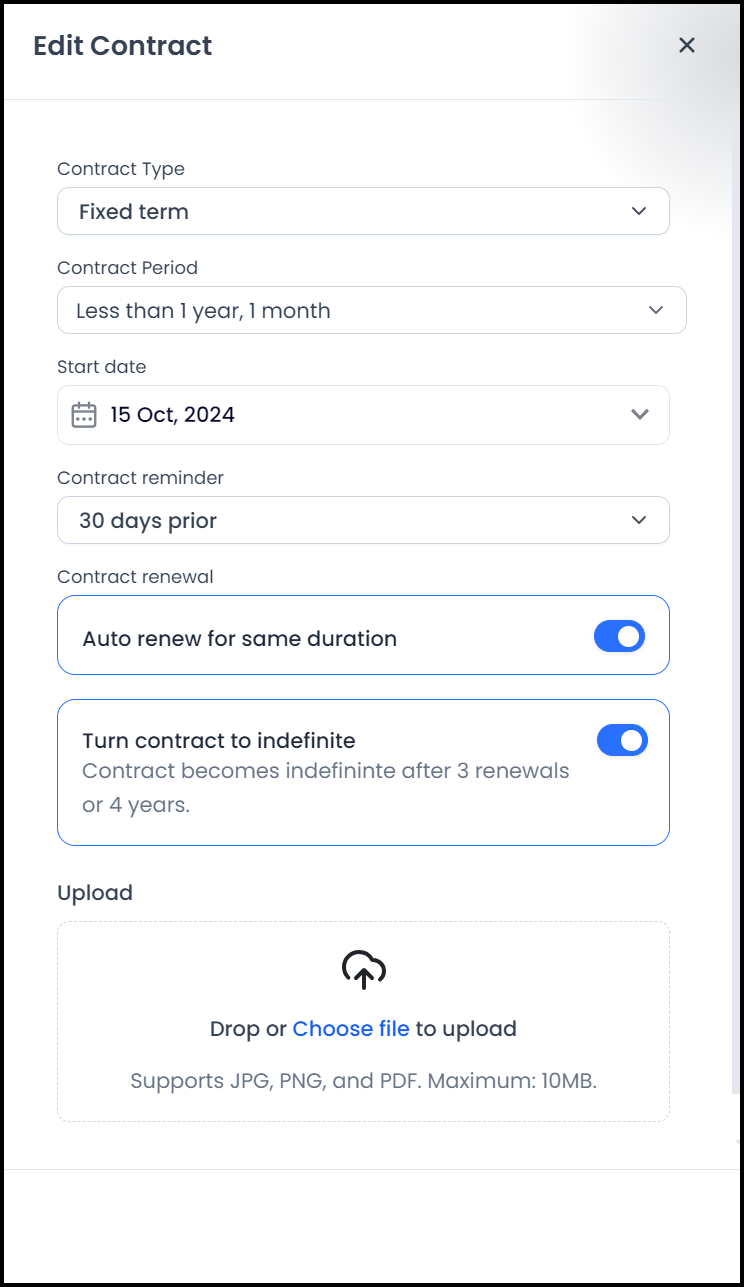
Task: Disable the auto renew for same duration switch
Action: [620, 636]
